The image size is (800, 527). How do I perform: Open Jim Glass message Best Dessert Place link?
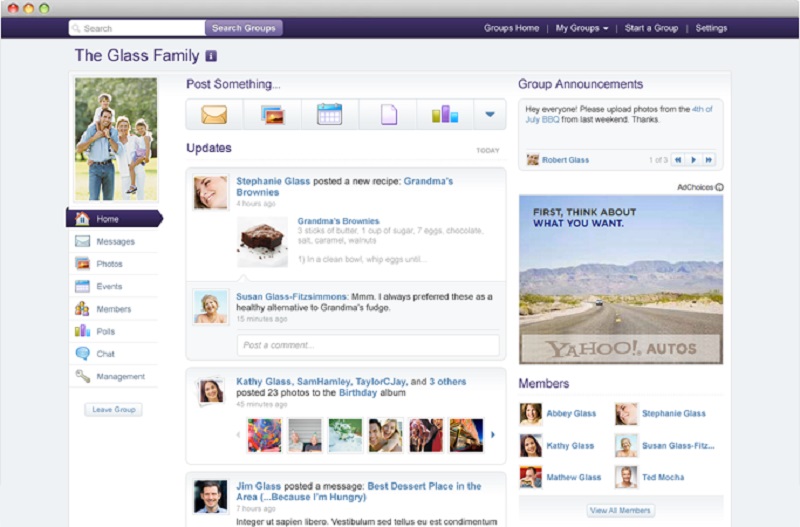pos(361,491)
